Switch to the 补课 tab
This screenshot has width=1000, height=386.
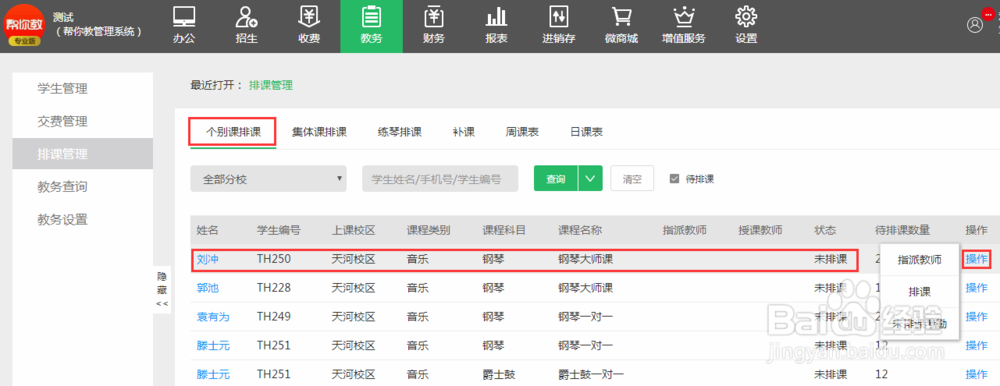(464, 132)
